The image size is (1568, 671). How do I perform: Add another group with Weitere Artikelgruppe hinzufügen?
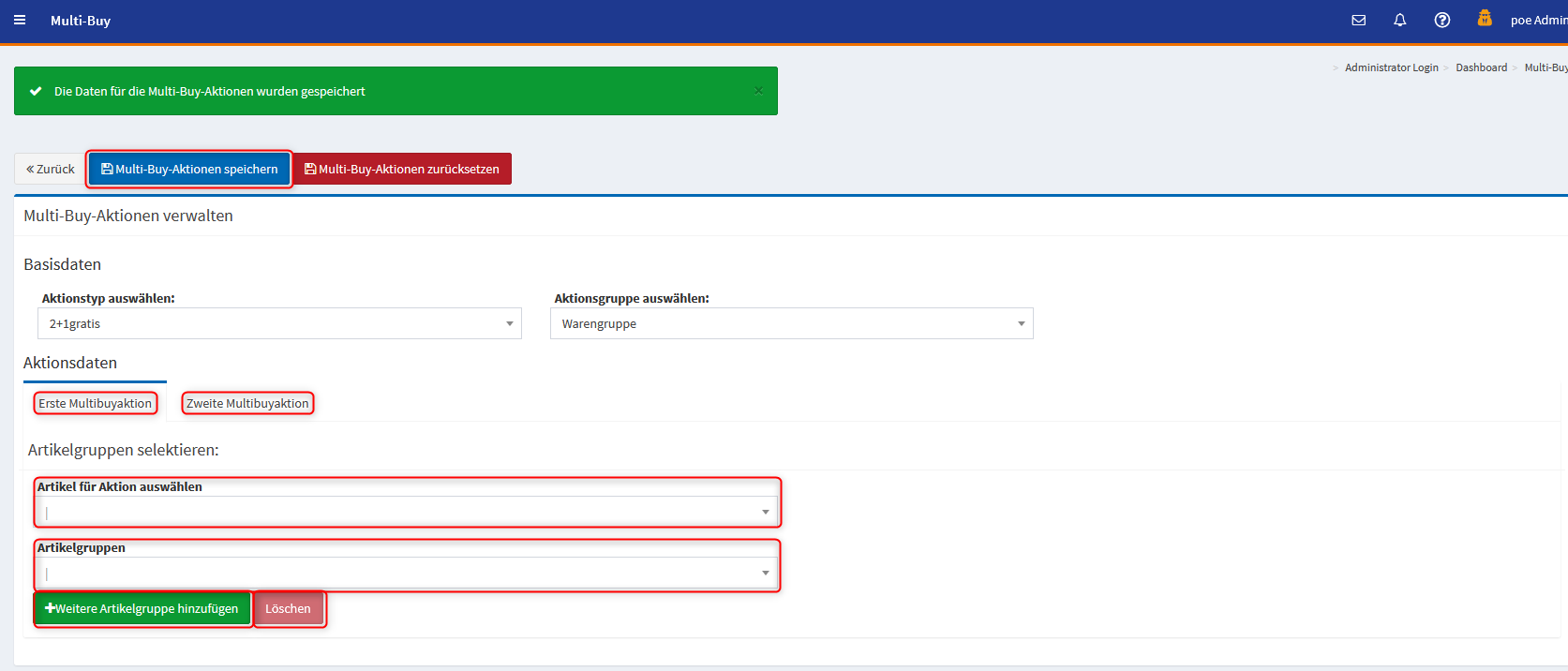(x=142, y=608)
